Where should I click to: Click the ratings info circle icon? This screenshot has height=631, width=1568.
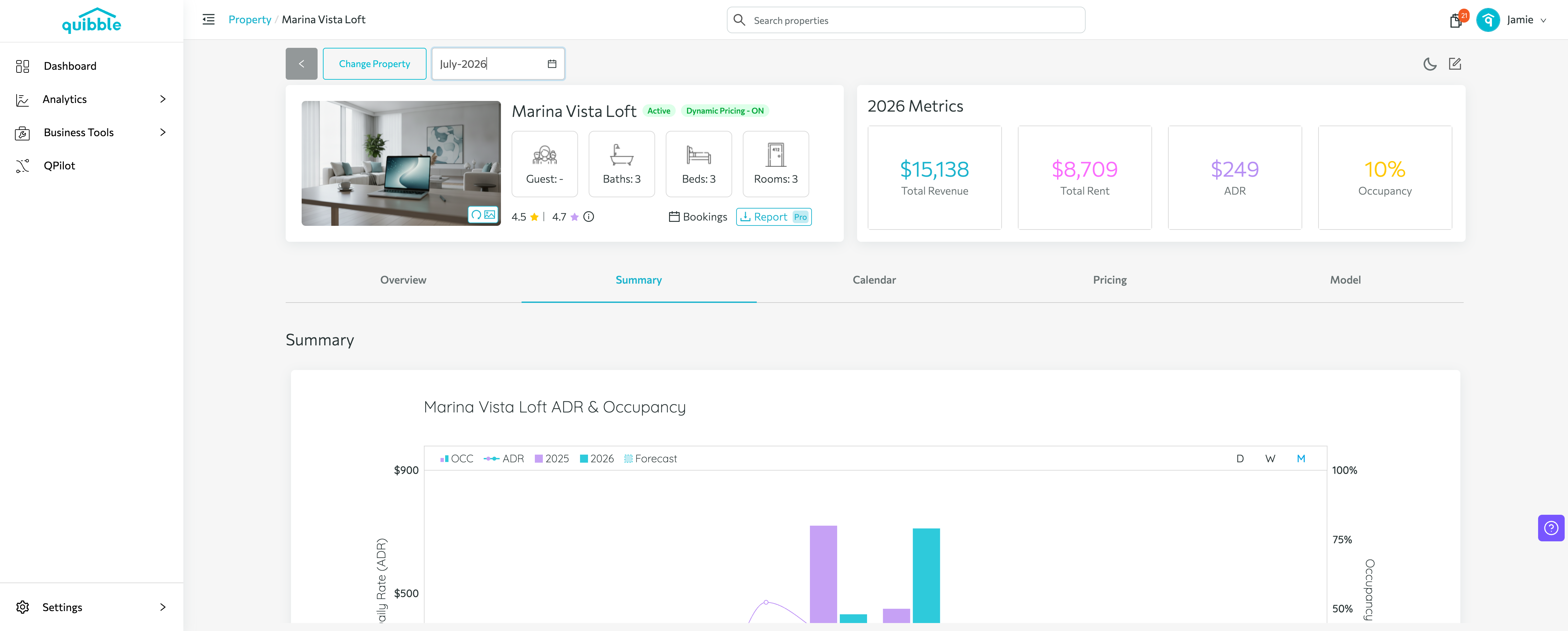[x=589, y=217]
